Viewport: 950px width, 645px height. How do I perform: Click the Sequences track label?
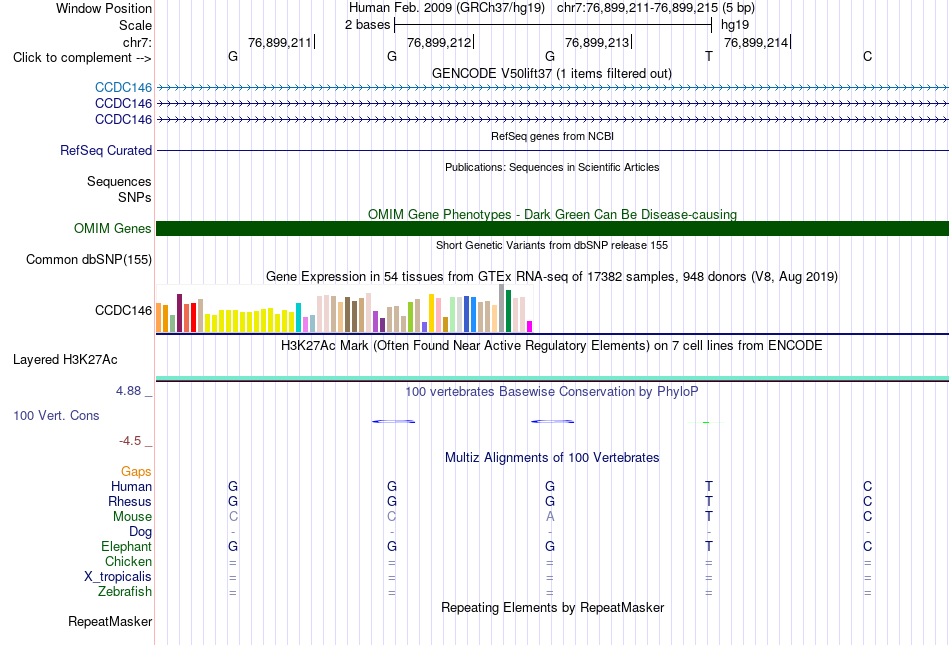pos(119,181)
